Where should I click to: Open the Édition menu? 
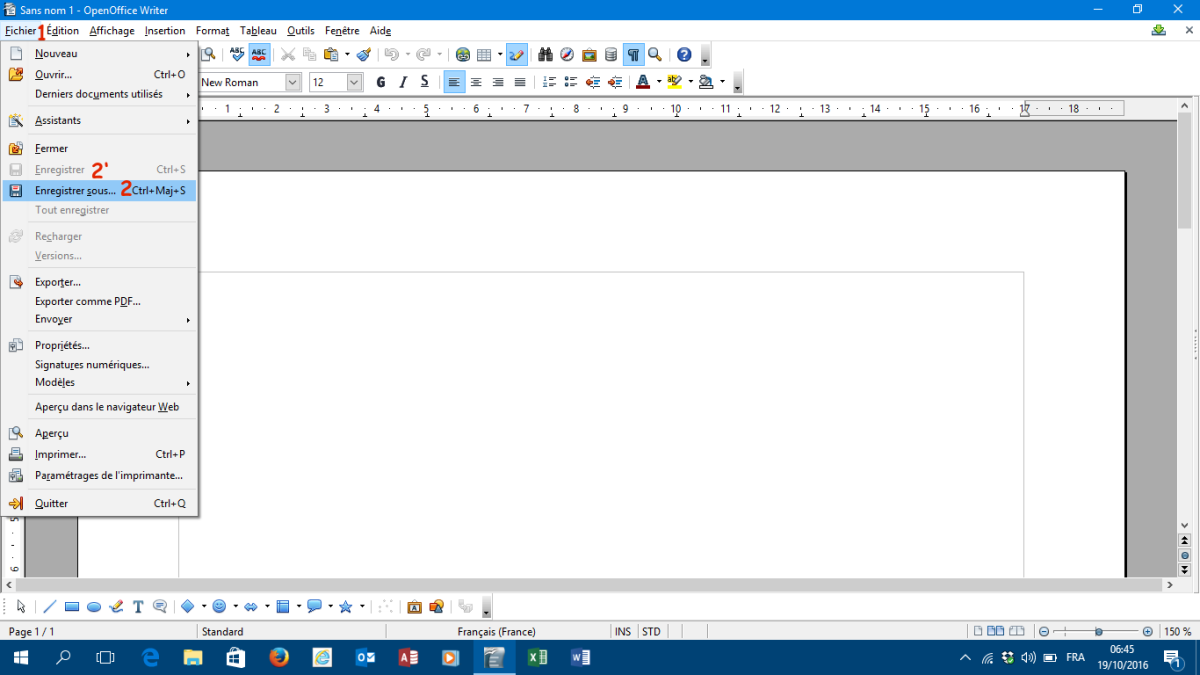(63, 31)
